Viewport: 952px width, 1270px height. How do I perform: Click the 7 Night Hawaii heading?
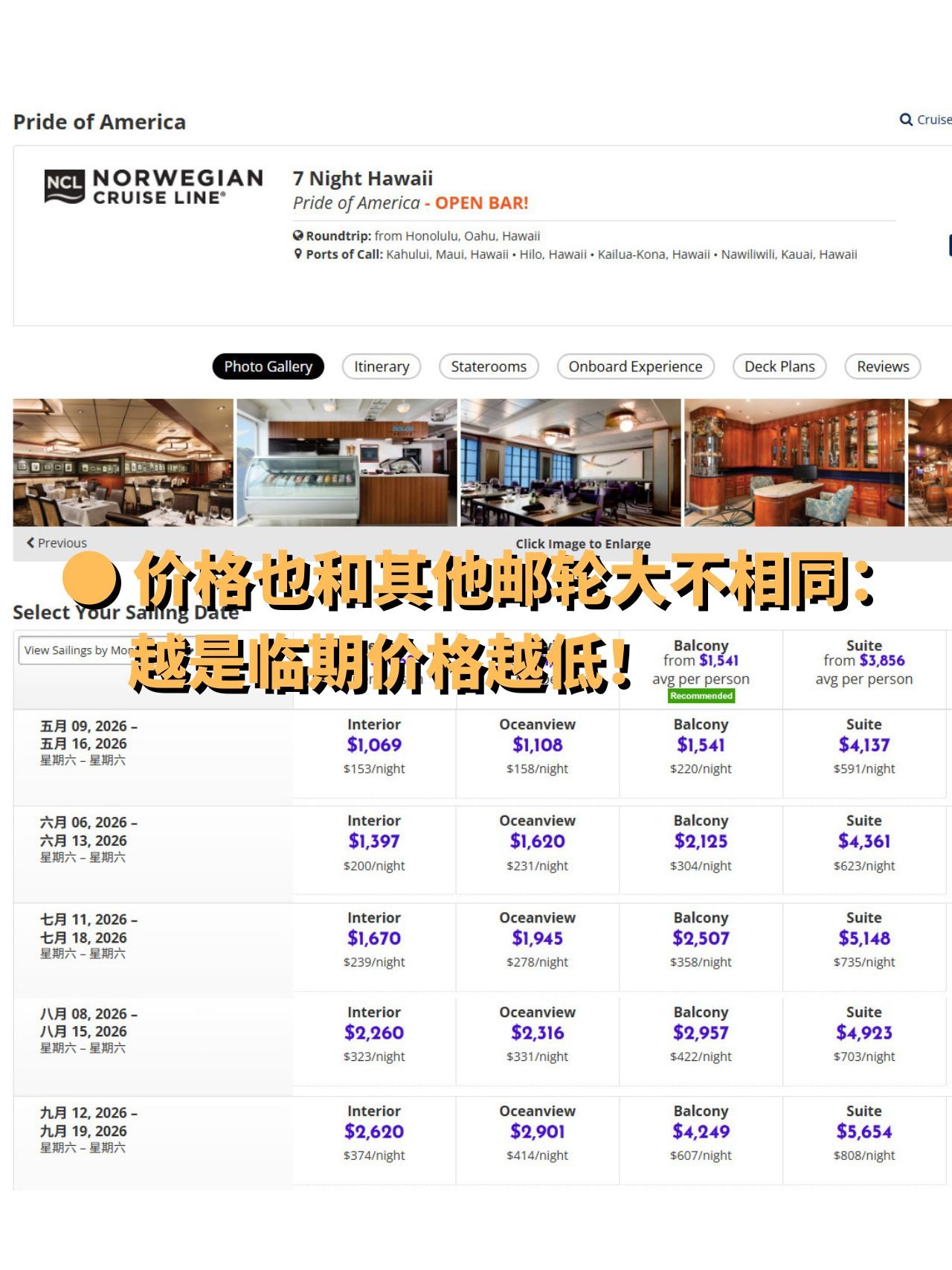363,179
